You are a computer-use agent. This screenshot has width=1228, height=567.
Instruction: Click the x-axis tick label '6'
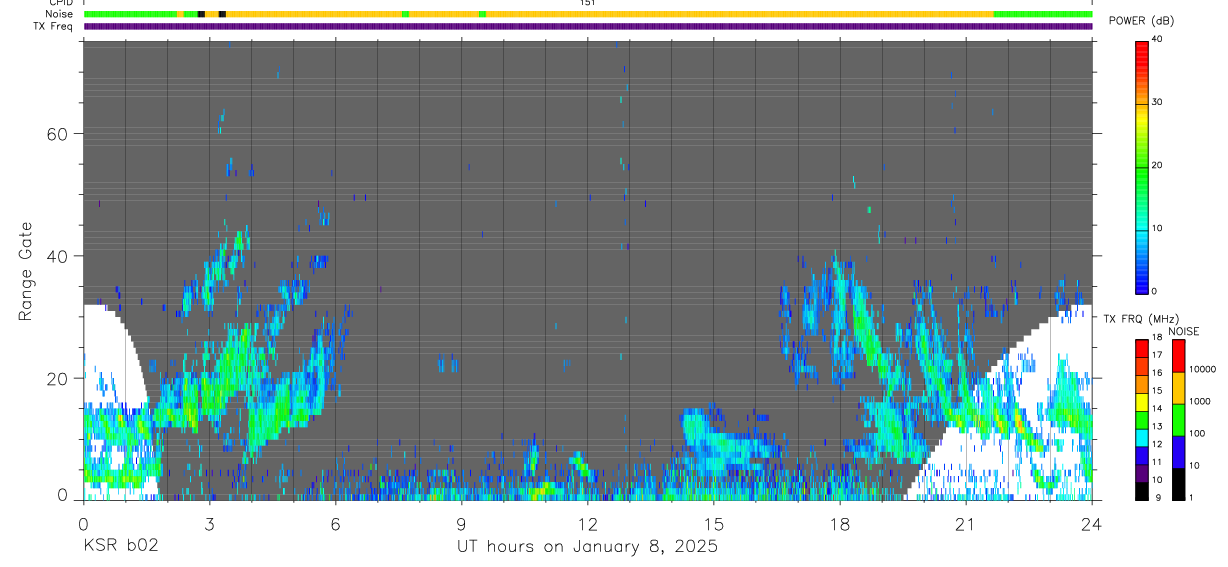pos(335,523)
